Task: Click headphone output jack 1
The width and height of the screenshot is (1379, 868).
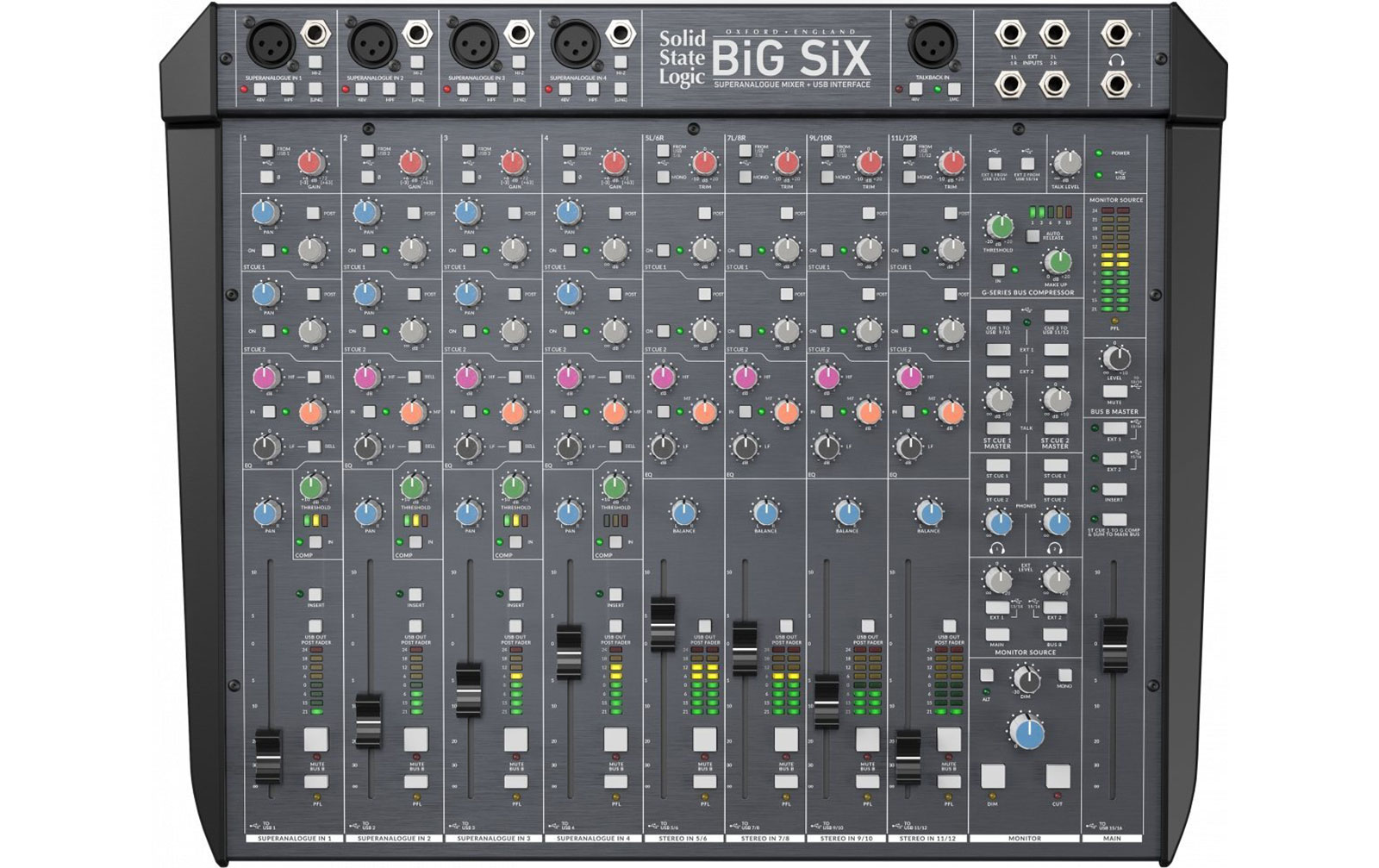Action: [1115, 34]
